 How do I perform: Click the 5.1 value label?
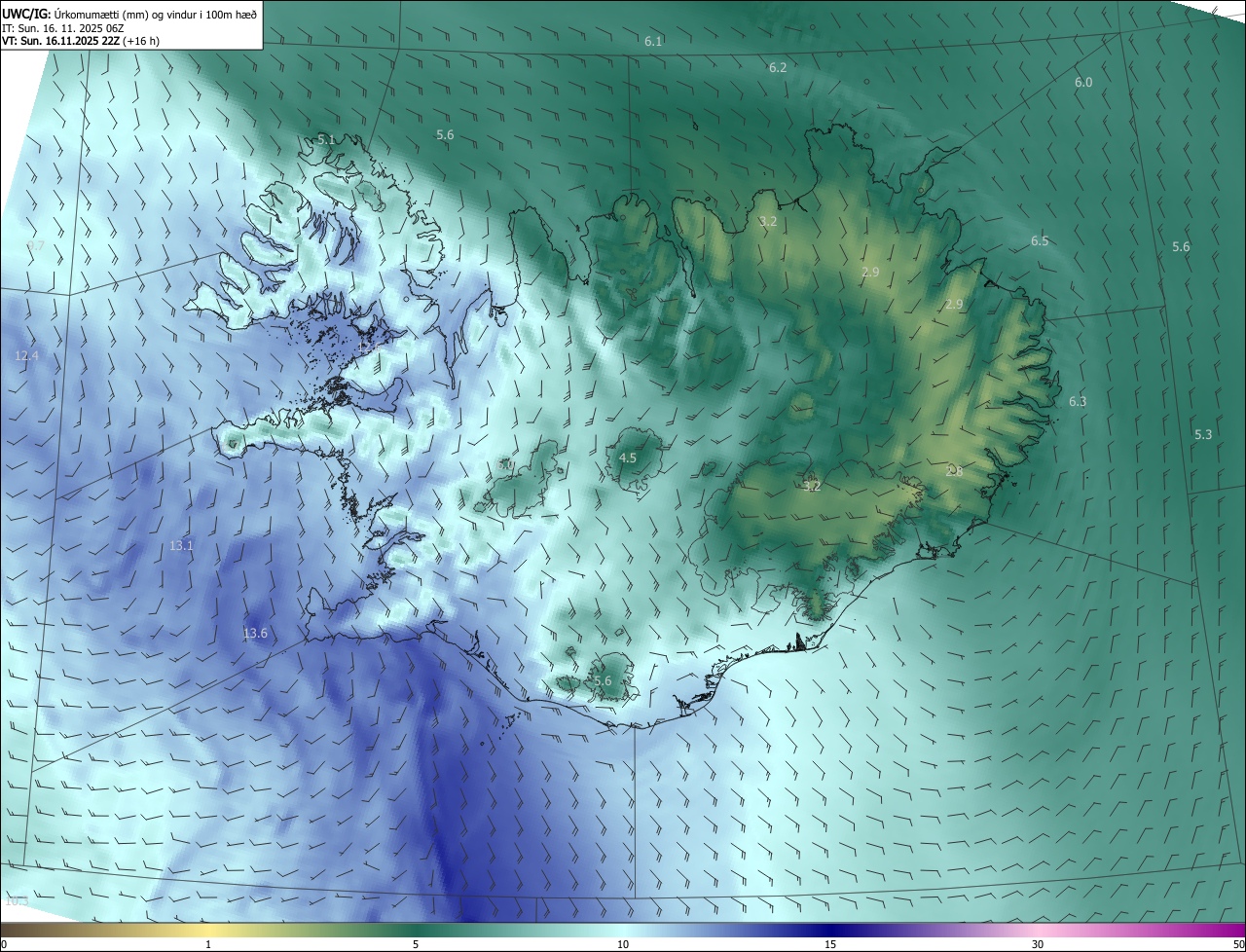click(x=326, y=140)
